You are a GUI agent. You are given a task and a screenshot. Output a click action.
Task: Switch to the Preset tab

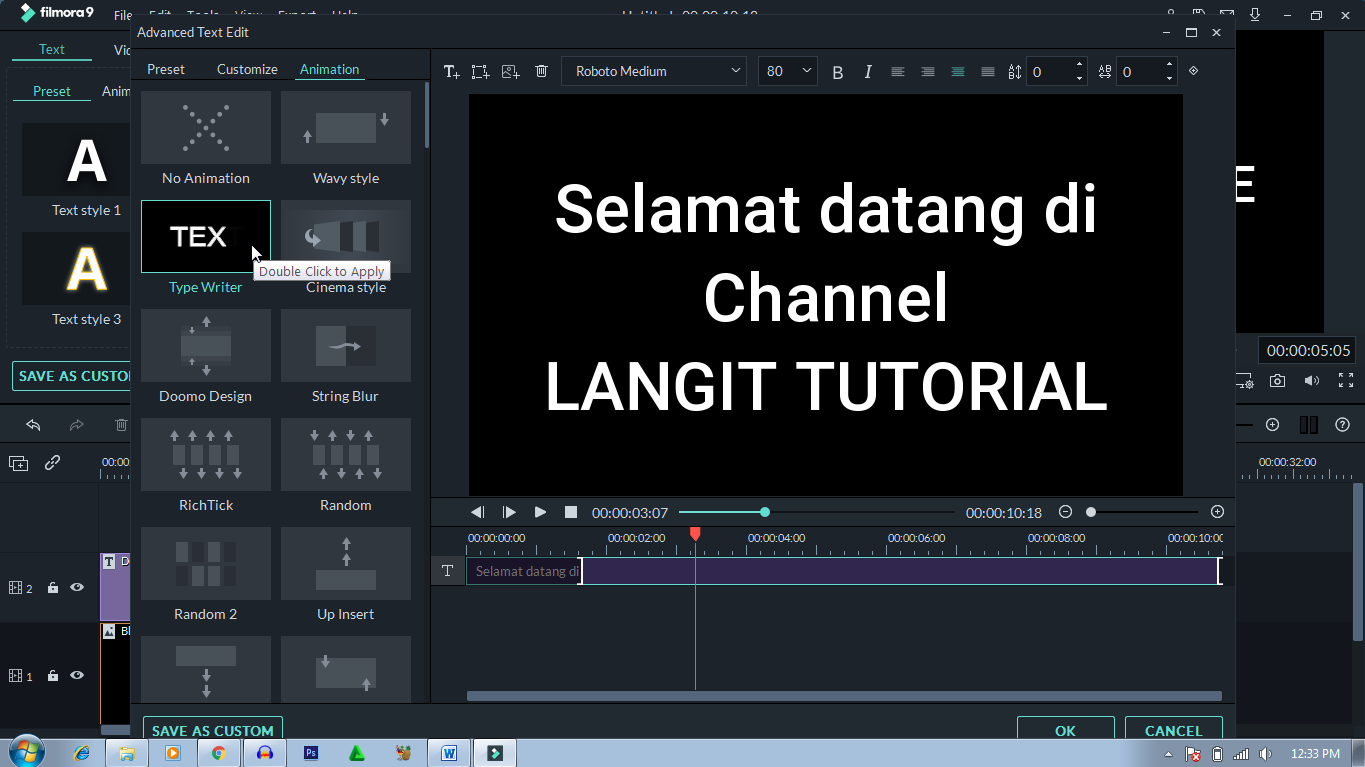166,69
